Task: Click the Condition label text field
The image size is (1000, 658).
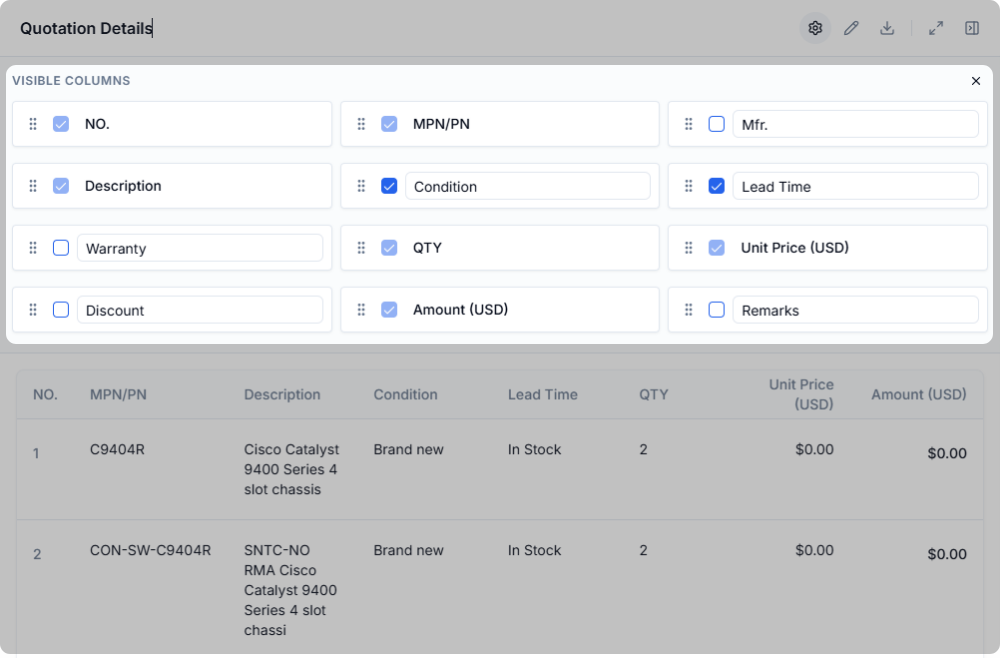Action: [x=527, y=186]
